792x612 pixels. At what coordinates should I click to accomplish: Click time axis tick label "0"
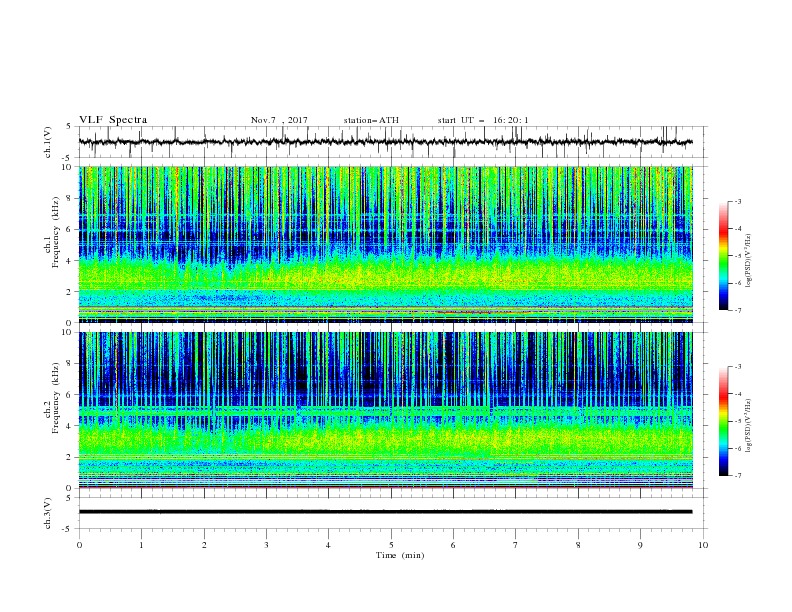coord(79,545)
